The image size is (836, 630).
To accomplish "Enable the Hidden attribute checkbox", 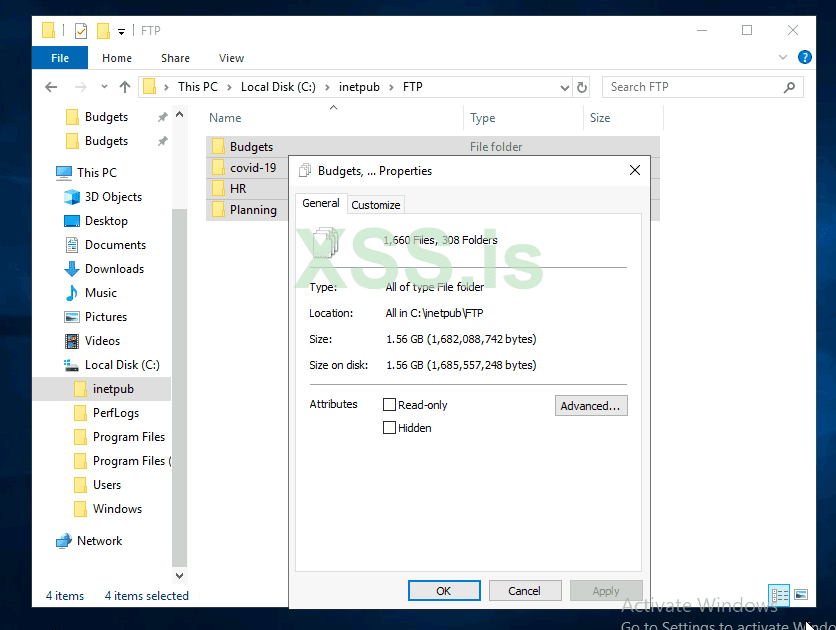I will [389, 427].
